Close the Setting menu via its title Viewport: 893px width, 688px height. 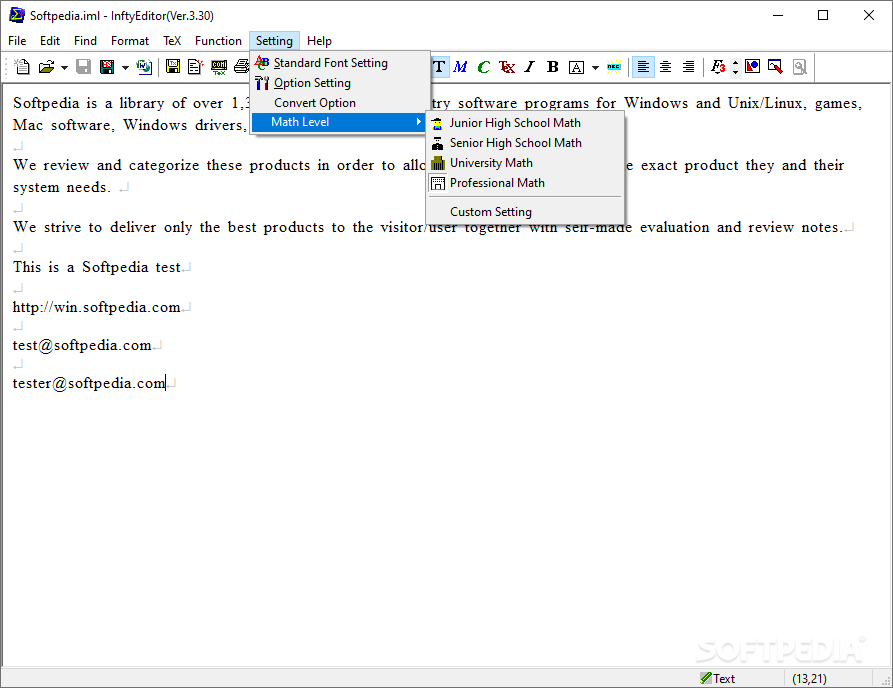tap(274, 41)
